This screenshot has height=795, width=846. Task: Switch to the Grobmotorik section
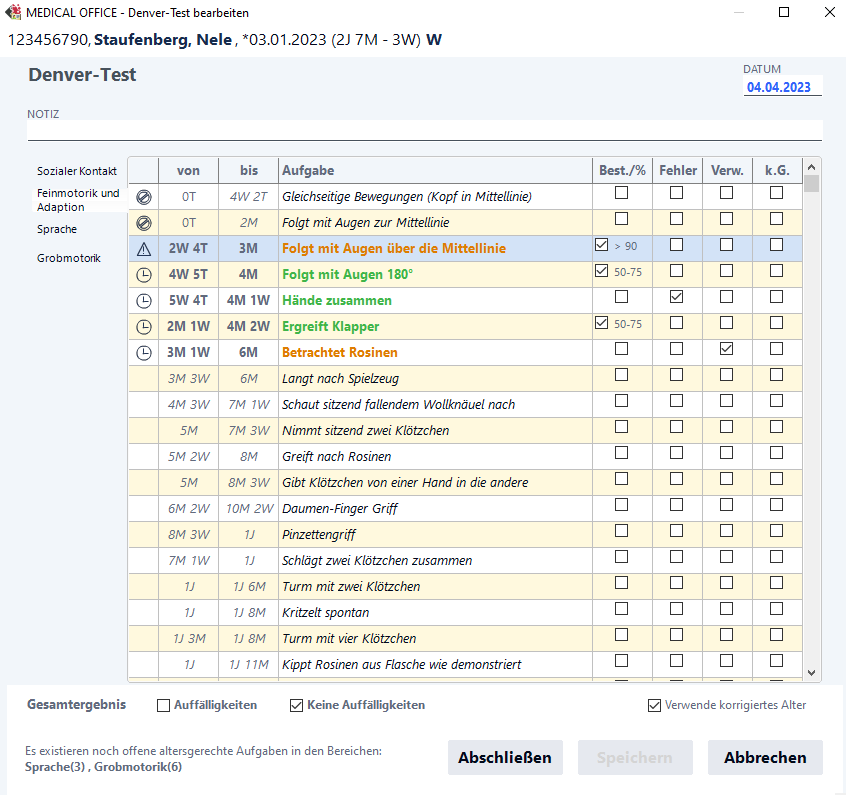(69, 258)
